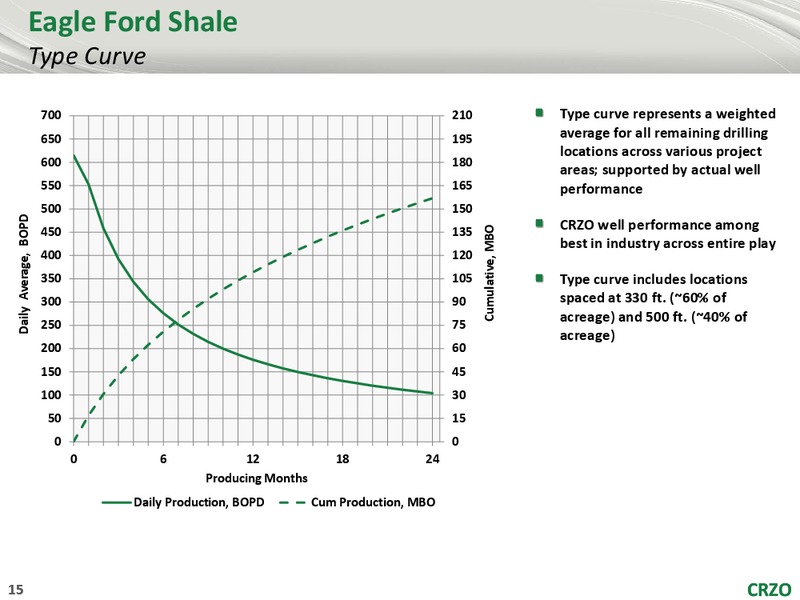Click left axis value 100
This screenshot has width=800, height=600.
51,395
